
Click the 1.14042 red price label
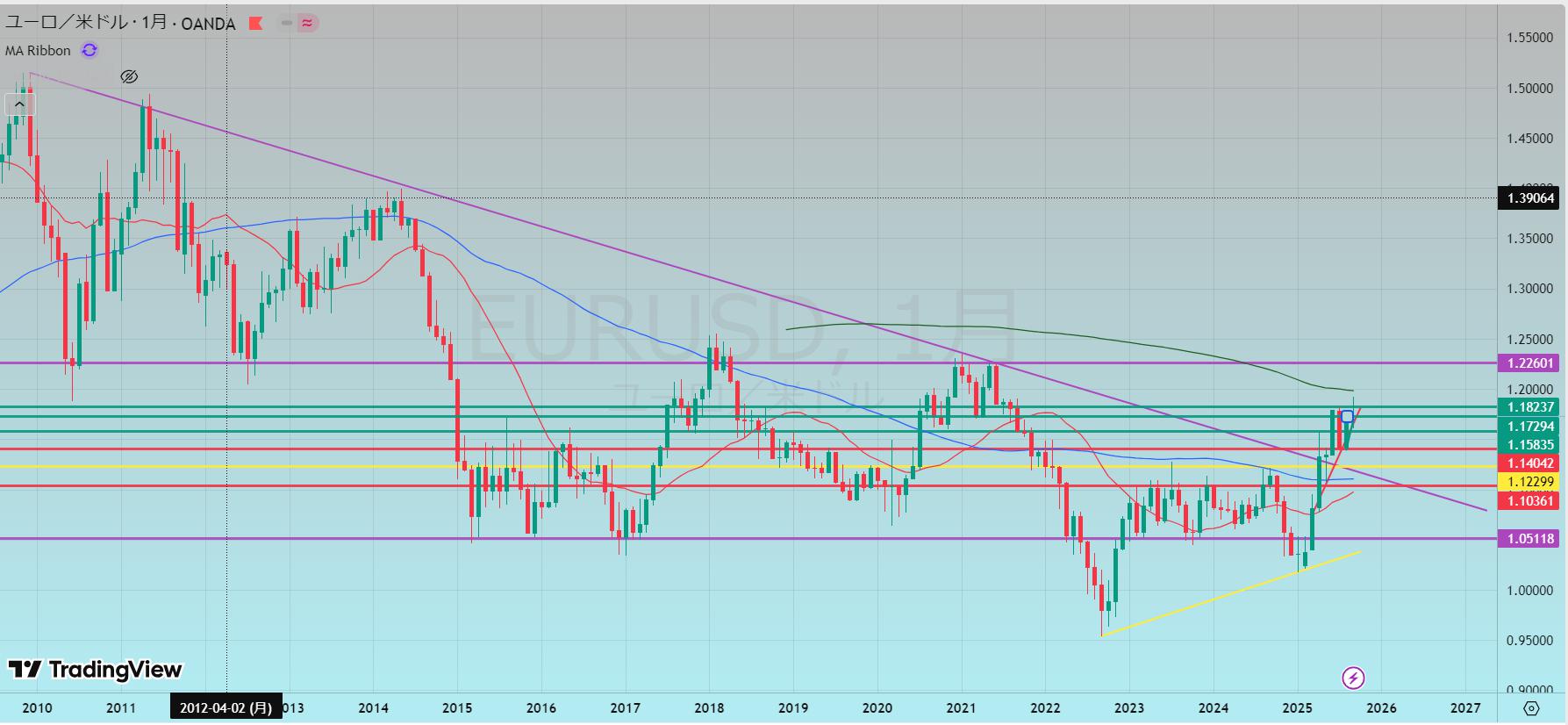(1530, 463)
